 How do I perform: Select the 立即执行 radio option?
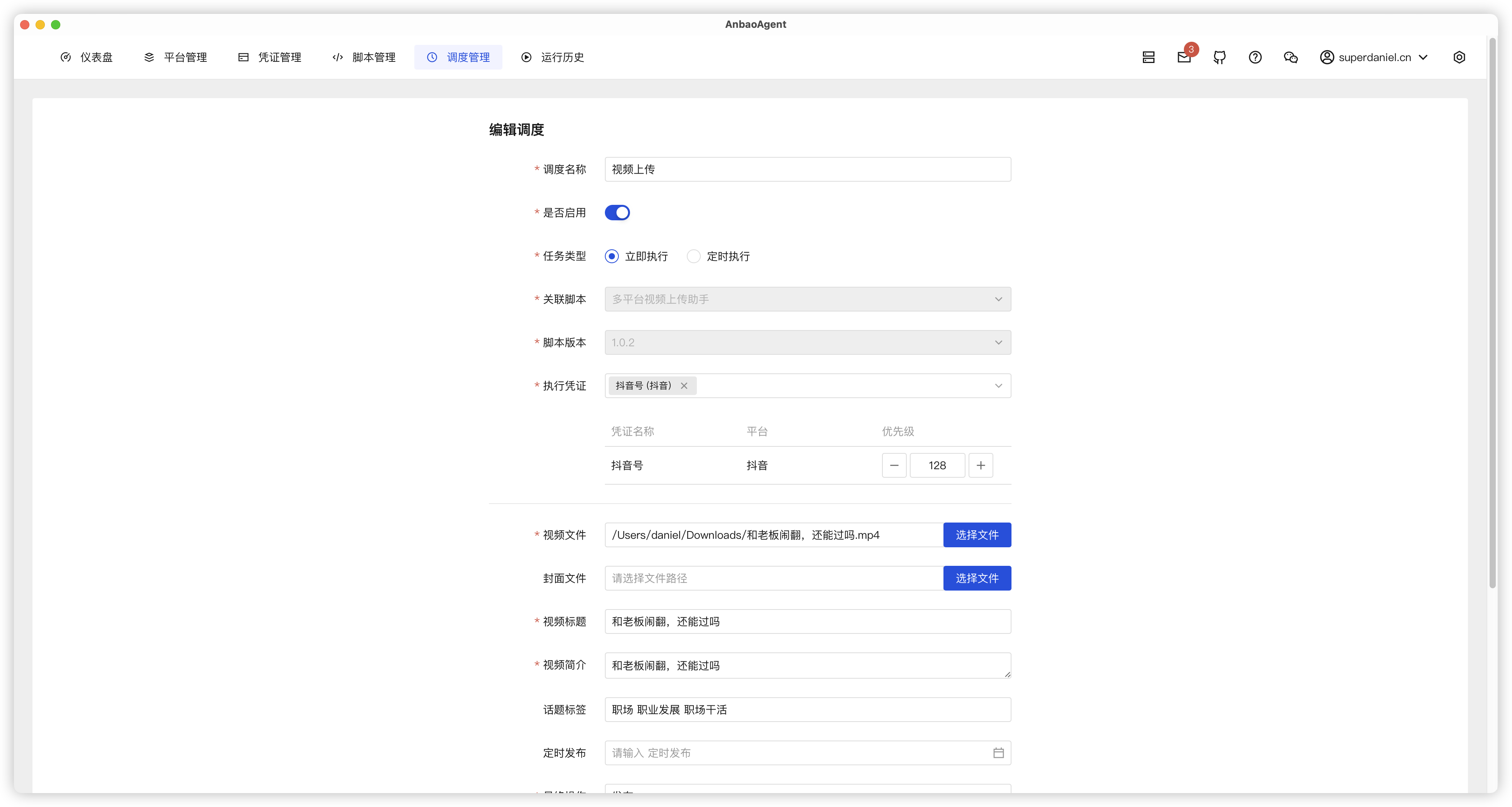(x=611, y=257)
